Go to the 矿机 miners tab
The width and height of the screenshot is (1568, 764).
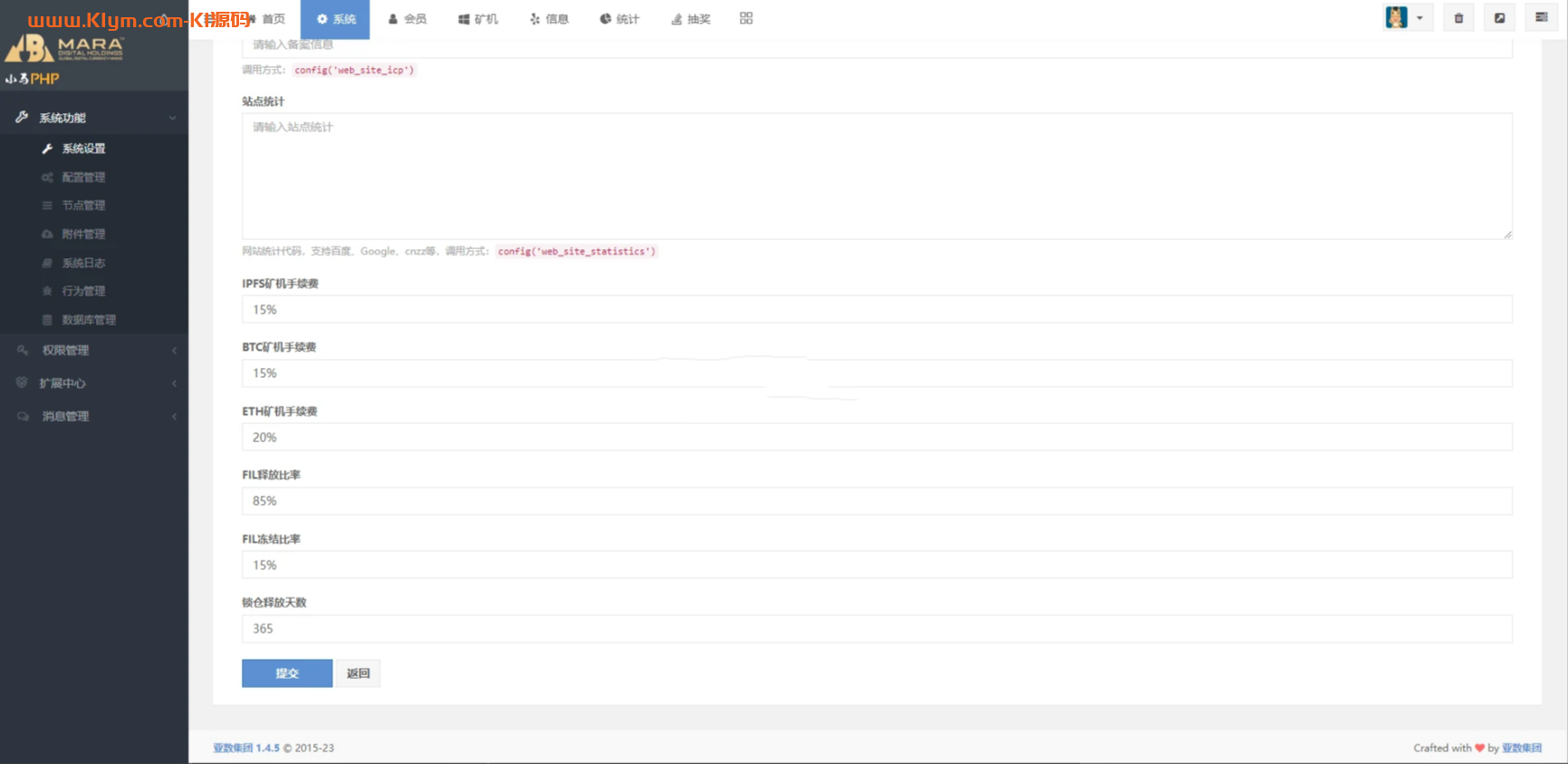click(478, 19)
